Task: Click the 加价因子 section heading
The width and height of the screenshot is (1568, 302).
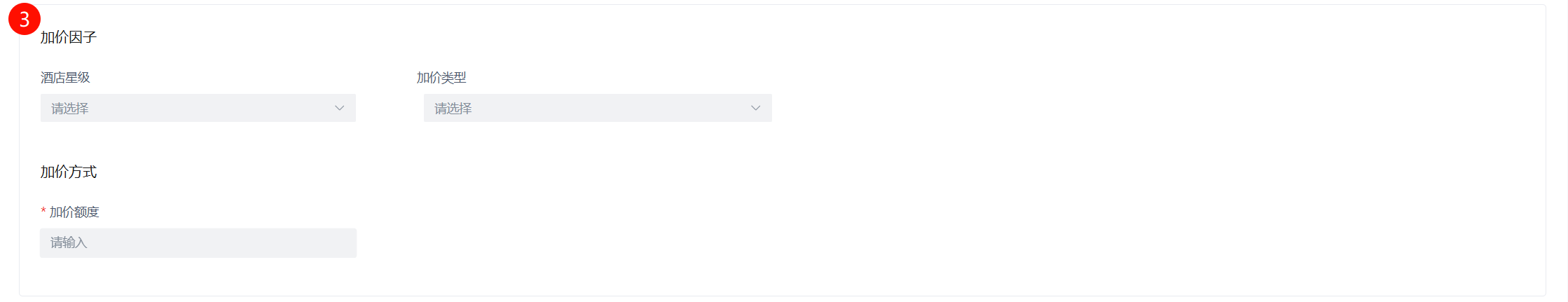Action: click(68, 37)
